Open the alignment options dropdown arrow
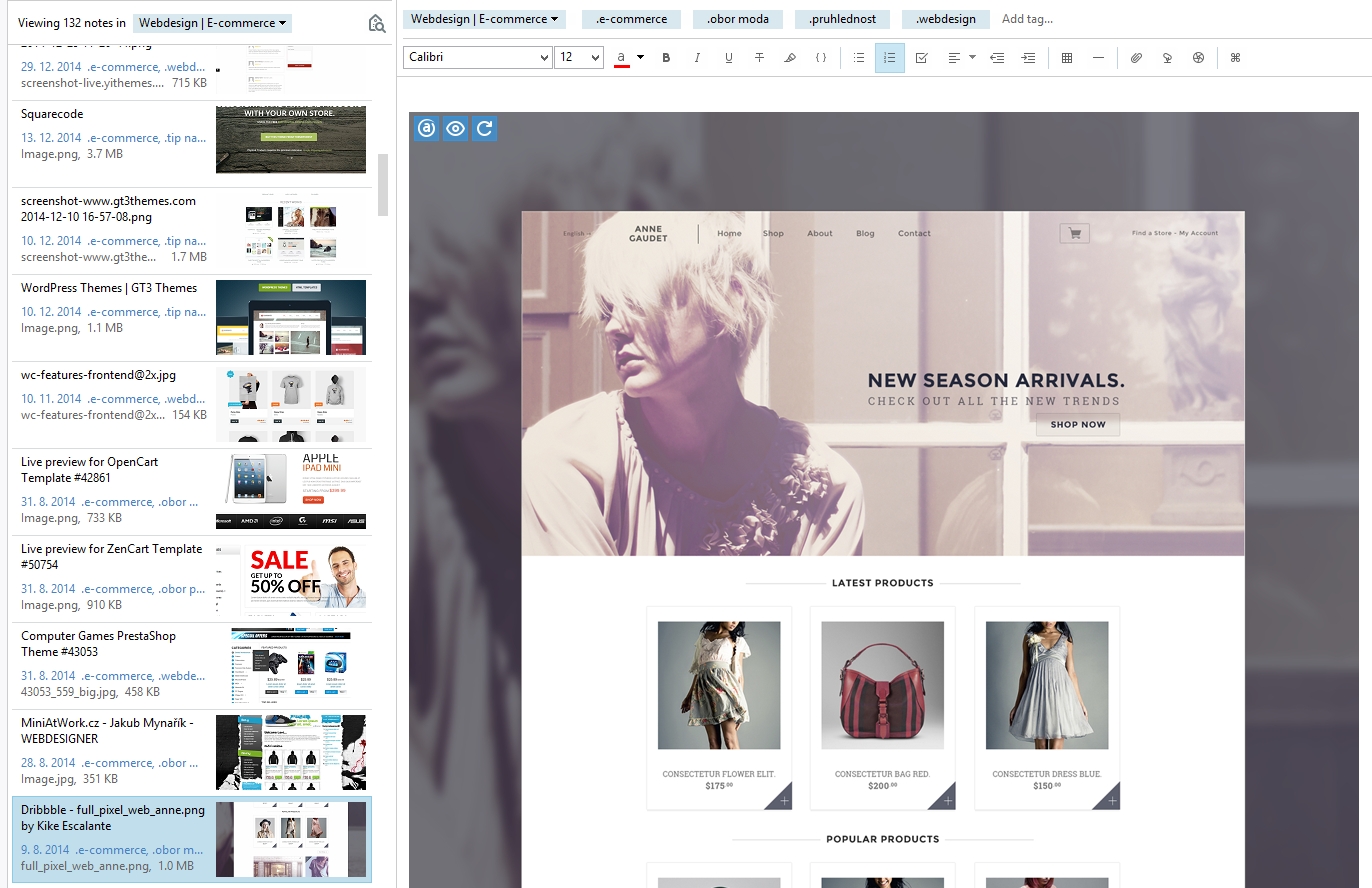 point(972,58)
